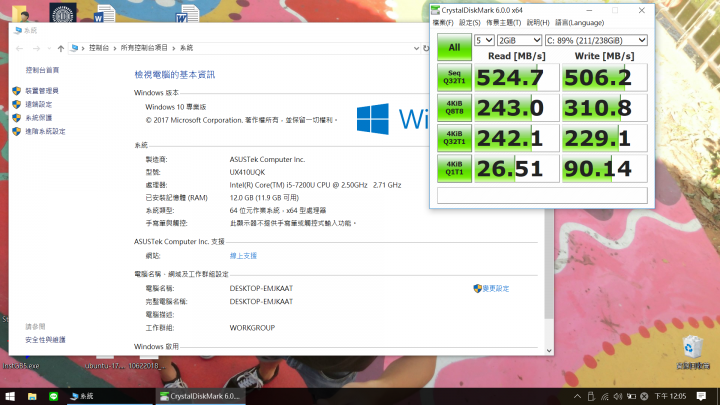Refresh the System control panel window
The width and height of the screenshot is (720, 405).
(x=426, y=48)
